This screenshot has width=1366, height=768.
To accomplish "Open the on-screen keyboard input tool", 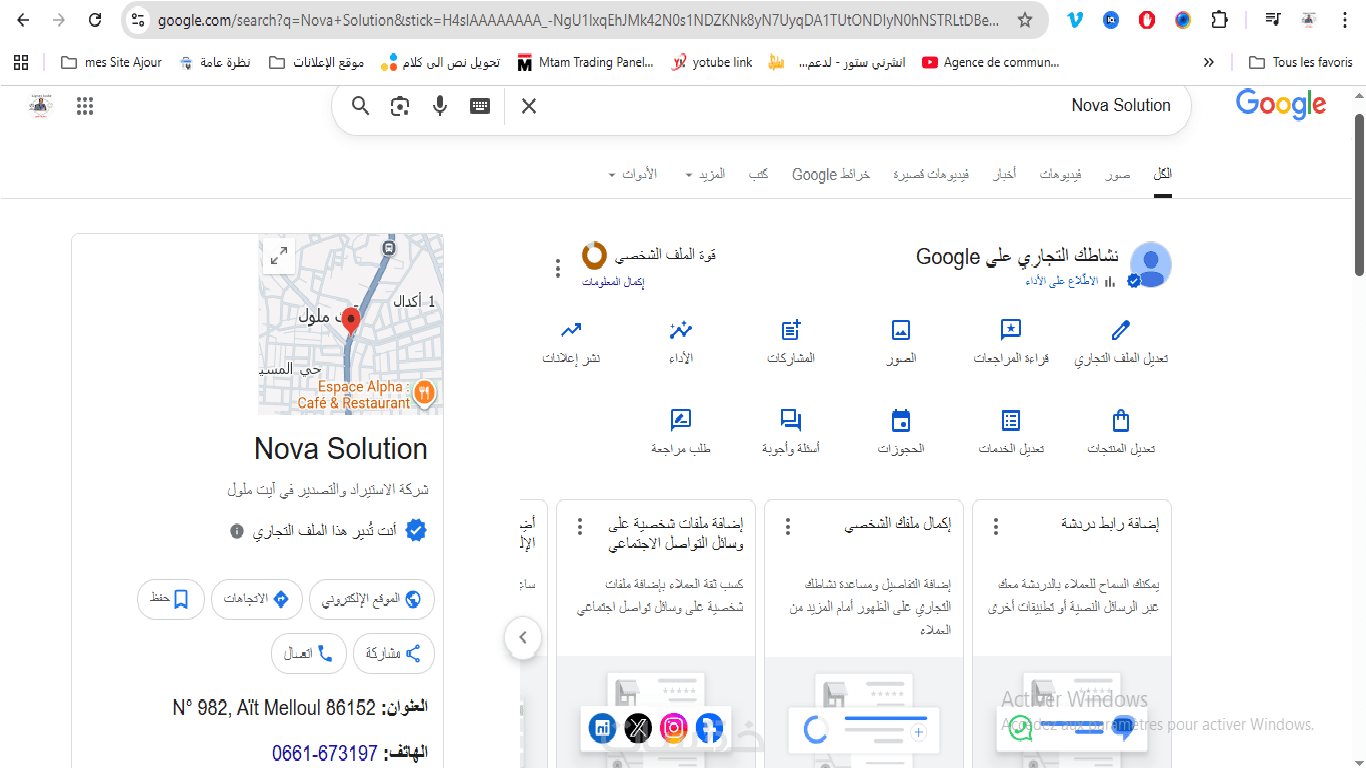I will click(480, 106).
